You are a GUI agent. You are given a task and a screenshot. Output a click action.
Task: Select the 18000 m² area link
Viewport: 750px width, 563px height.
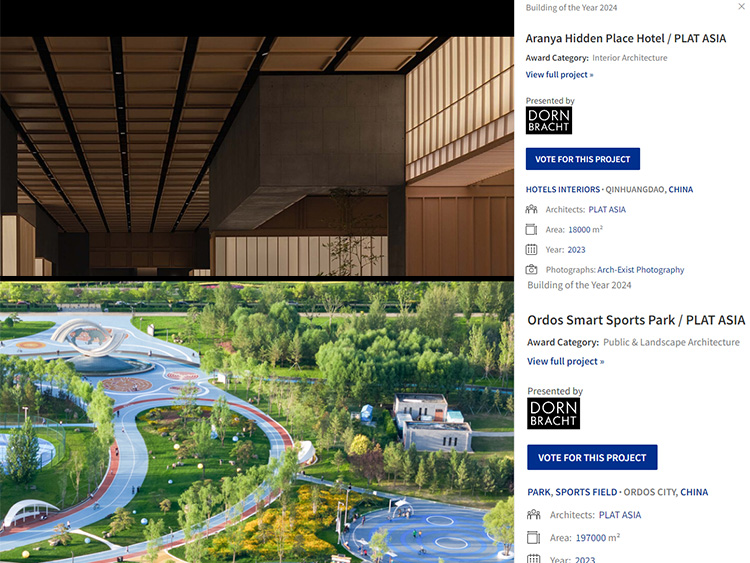coord(585,230)
